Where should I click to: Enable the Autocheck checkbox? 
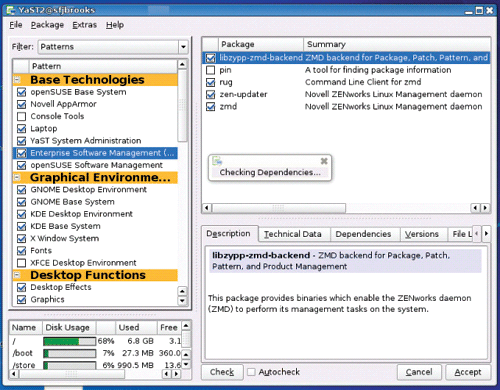click(x=251, y=372)
